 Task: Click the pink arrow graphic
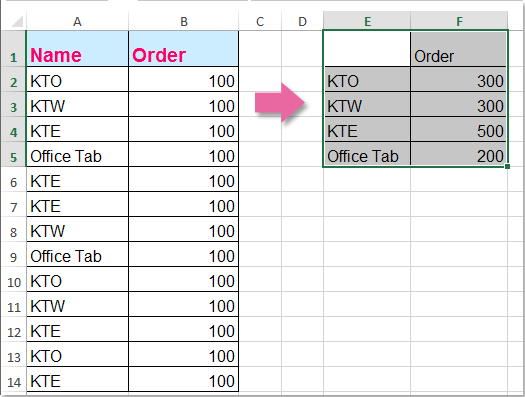(280, 102)
